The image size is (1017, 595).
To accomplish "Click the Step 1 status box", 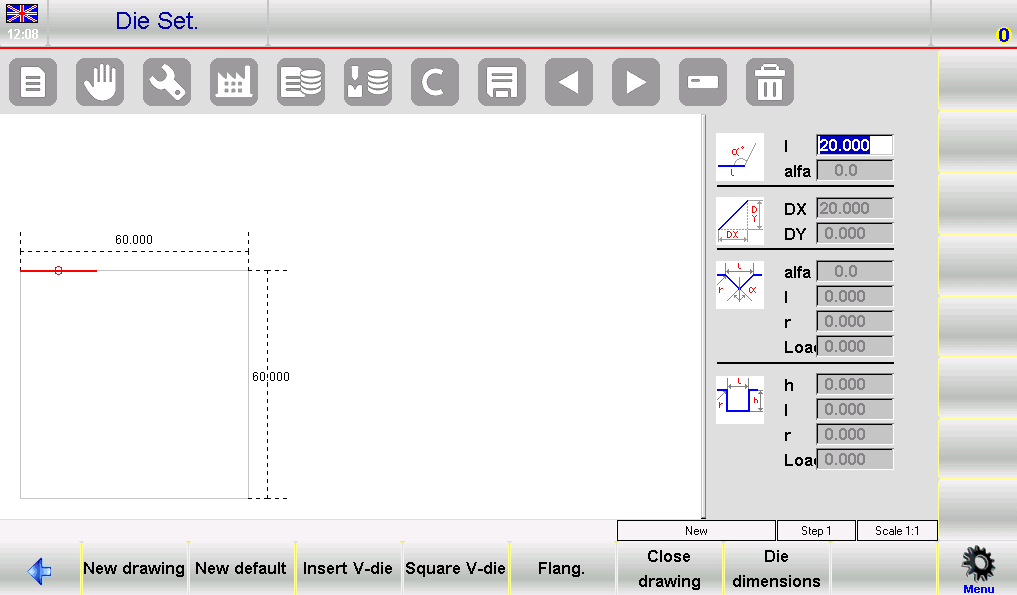I will click(816, 531).
